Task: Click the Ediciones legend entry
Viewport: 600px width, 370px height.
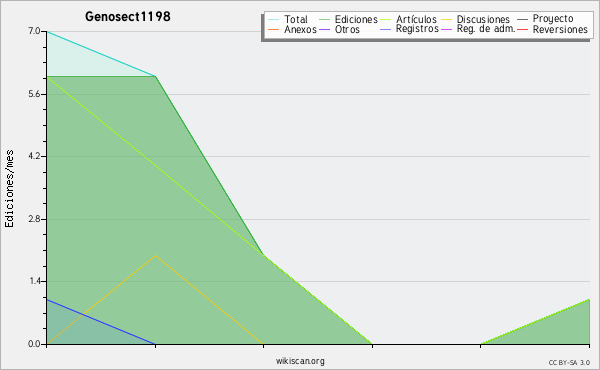Action: (x=348, y=19)
